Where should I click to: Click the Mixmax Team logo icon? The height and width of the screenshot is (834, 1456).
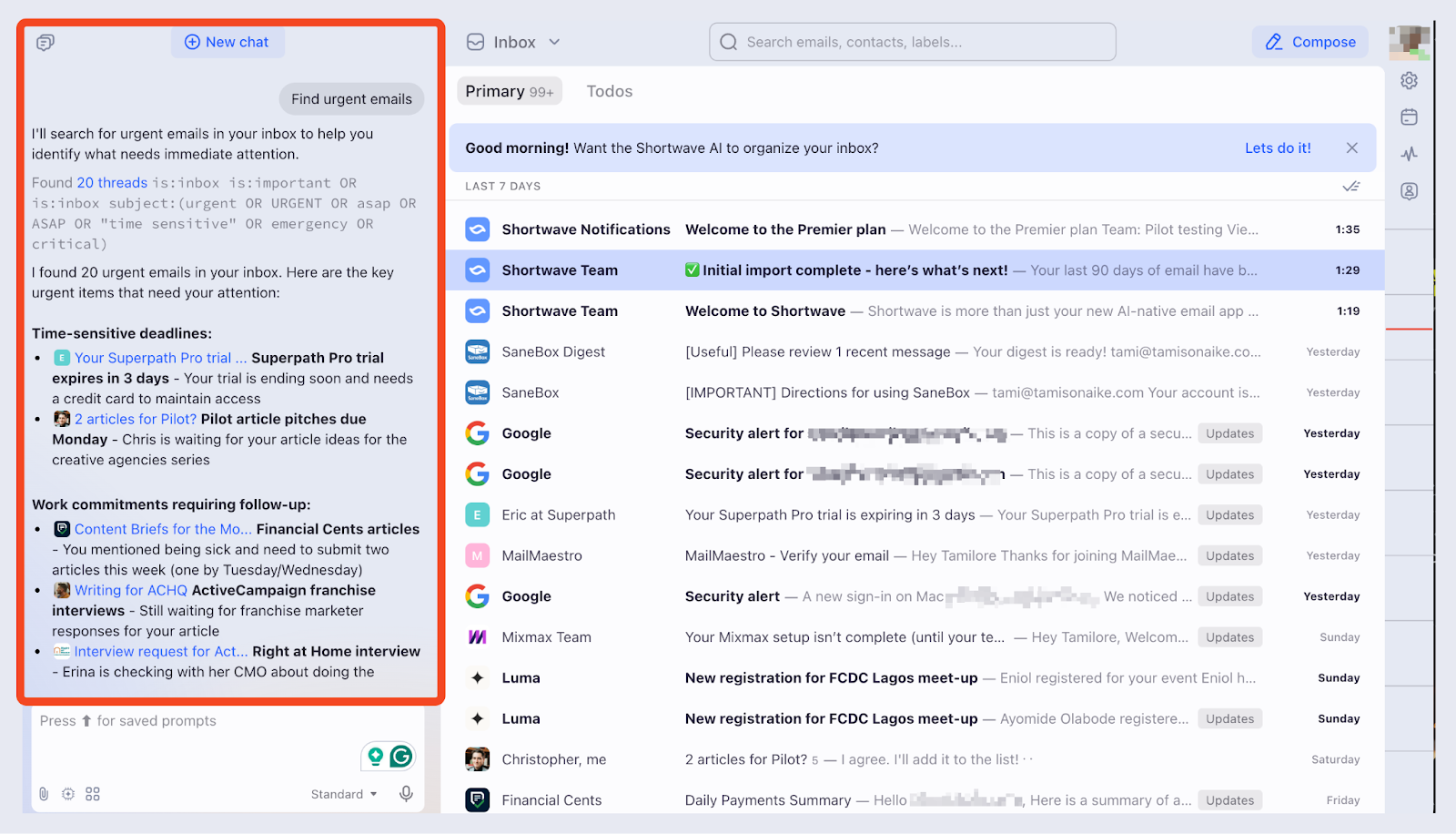(478, 637)
